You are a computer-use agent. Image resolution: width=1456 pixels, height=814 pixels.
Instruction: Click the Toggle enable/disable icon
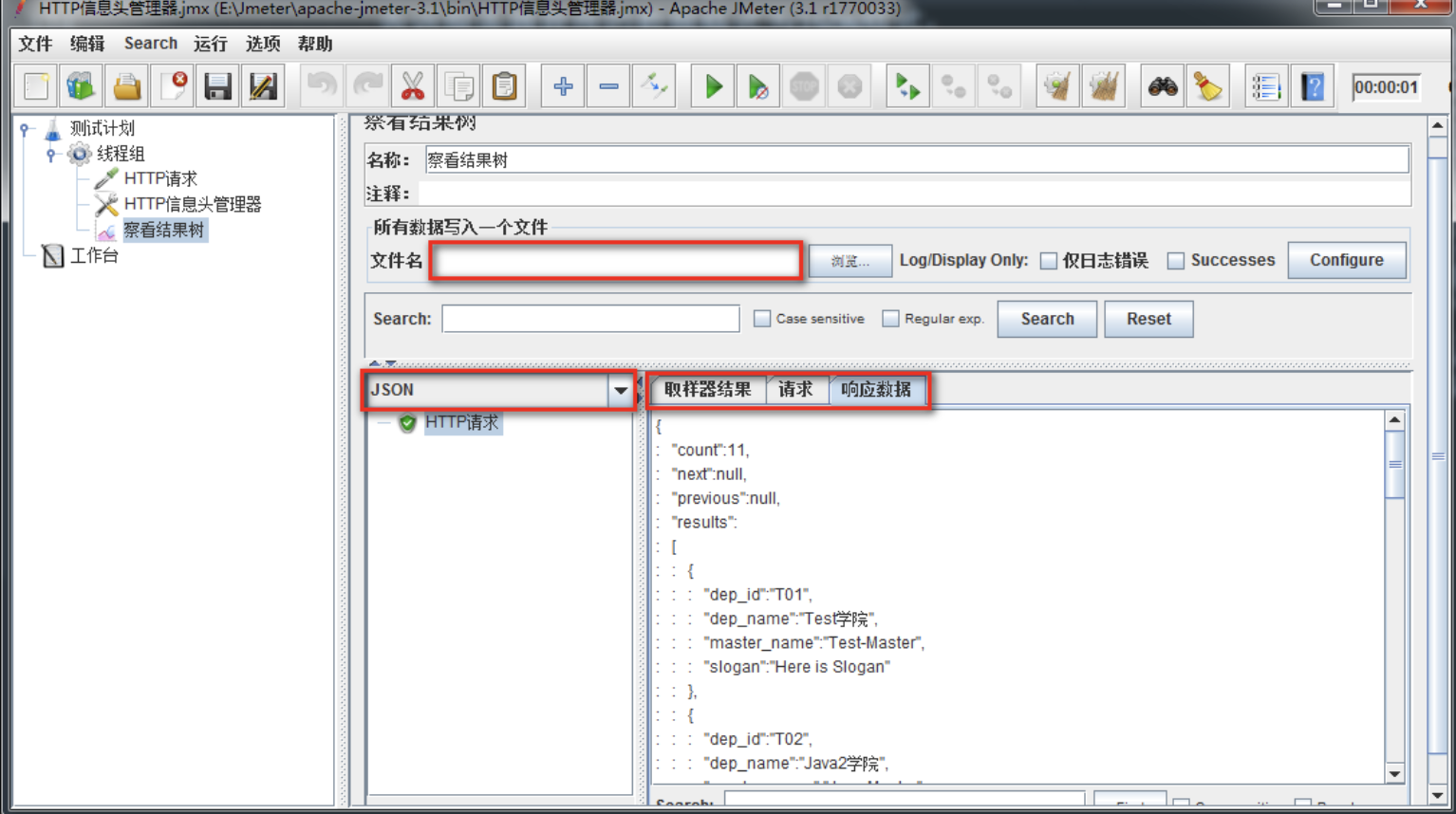[x=654, y=87]
